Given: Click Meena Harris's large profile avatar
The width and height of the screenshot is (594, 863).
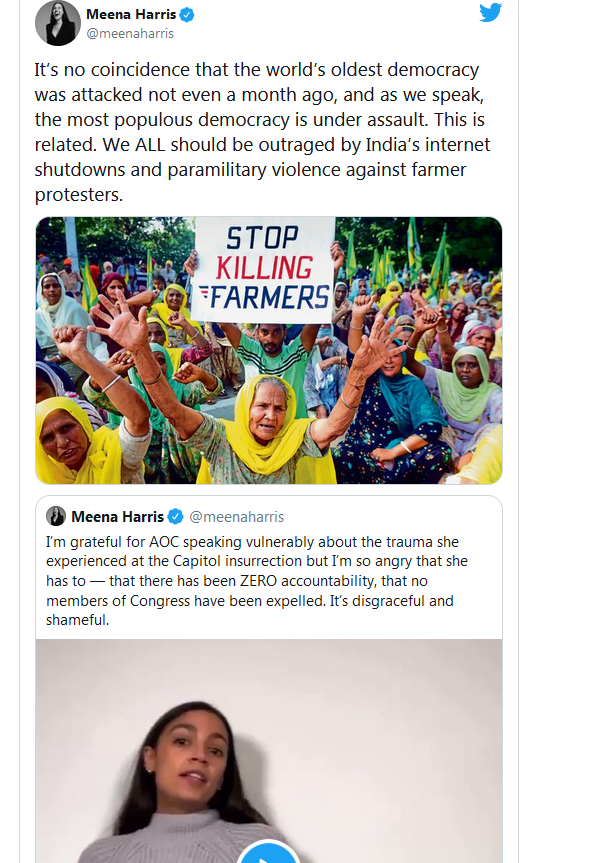Looking at the screenshot, I should click(58, 23).
